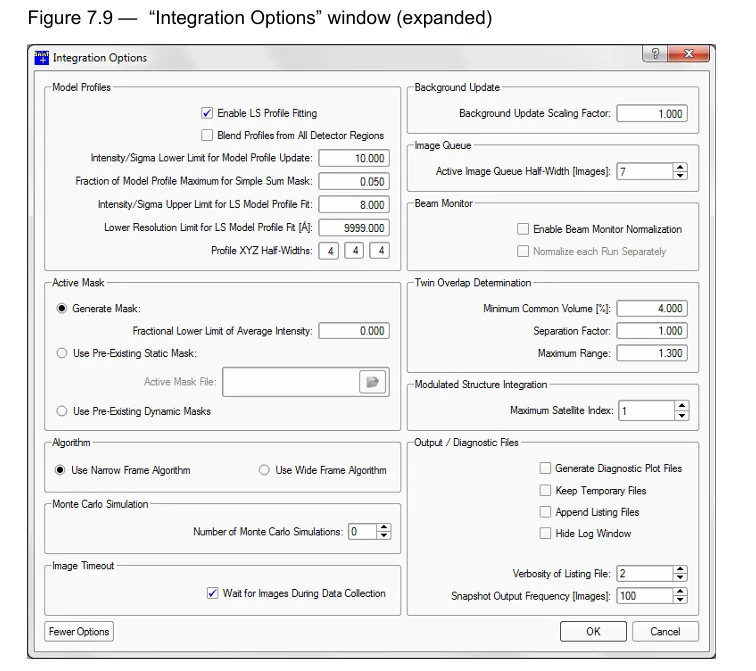Image resolution: width=756 pixels, height=671 pixels.
Task: Decrease Maximum Satellite Index value
Action: (x=681, y=415)
